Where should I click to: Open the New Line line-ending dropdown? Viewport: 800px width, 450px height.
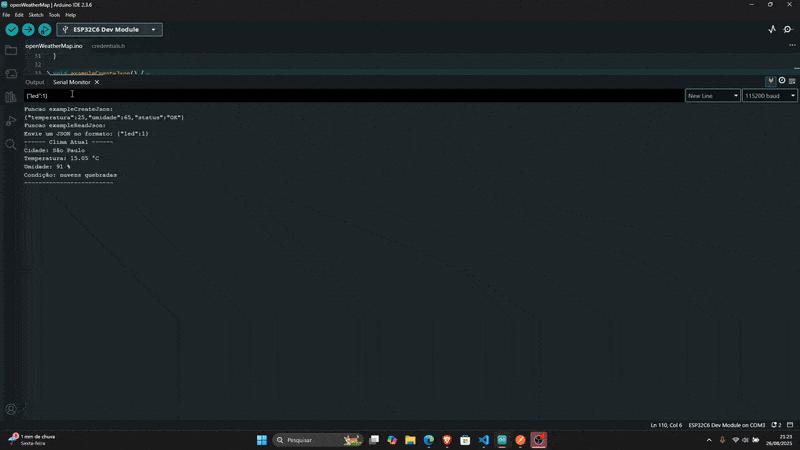pos(712,96)
